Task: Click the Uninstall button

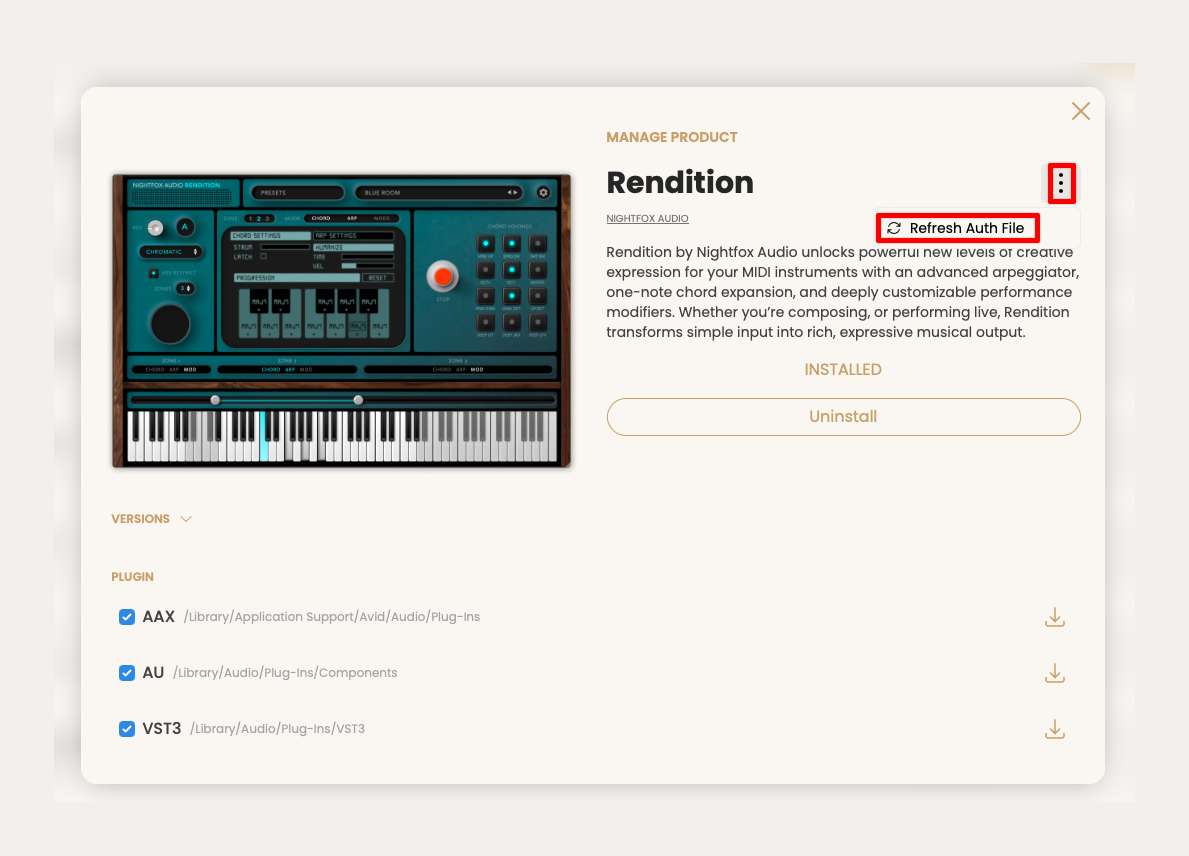Action: [x=843, y=417]
